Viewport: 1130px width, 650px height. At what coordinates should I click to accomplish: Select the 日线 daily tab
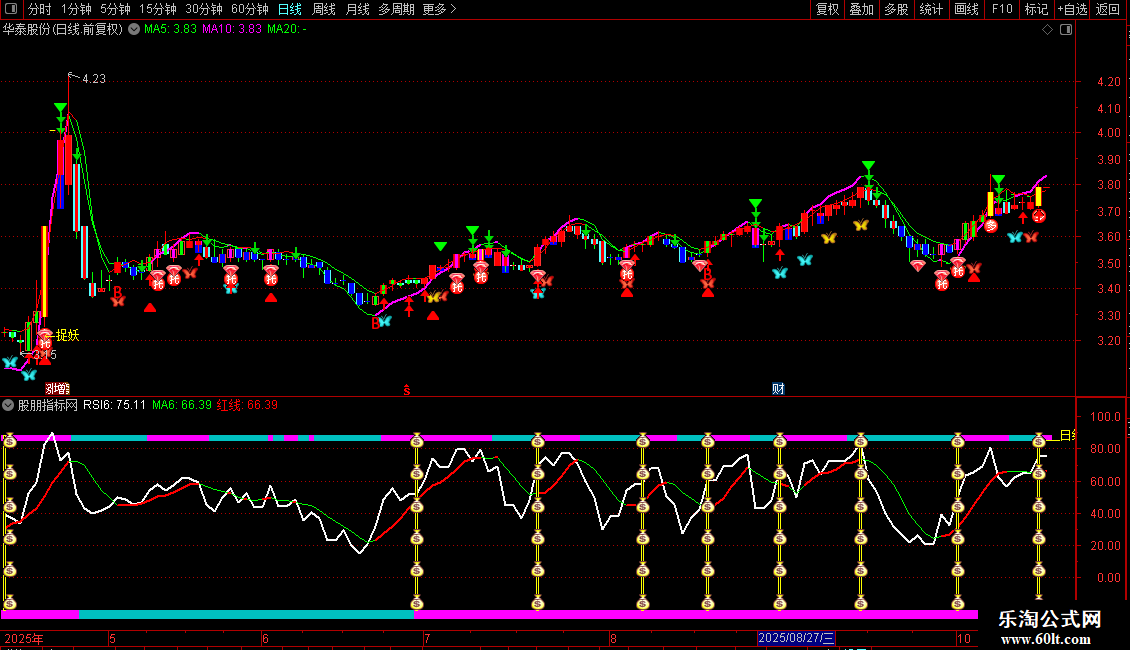(x=290, y=9)
